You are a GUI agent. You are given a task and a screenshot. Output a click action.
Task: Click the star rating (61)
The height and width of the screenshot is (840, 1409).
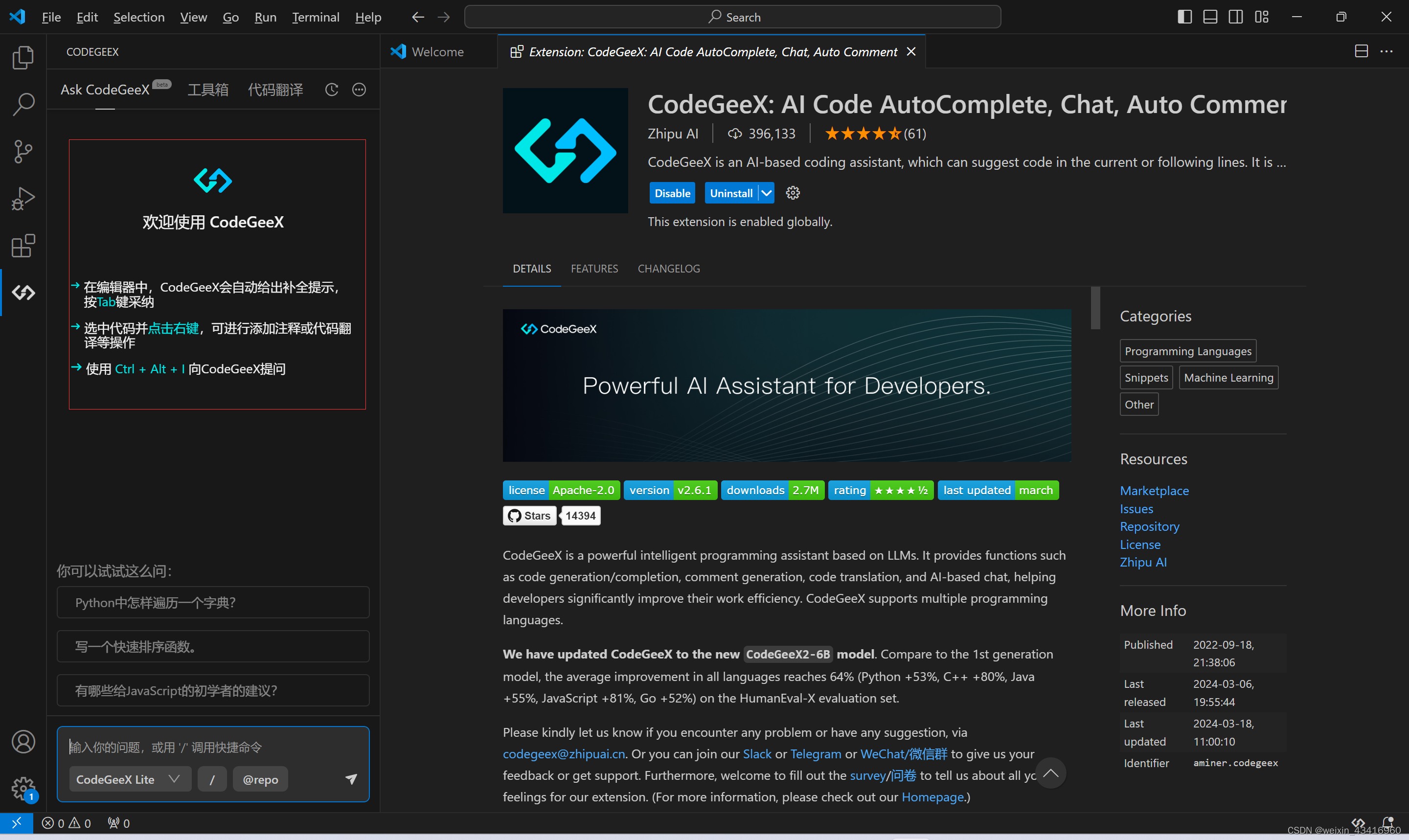point(875,134)
